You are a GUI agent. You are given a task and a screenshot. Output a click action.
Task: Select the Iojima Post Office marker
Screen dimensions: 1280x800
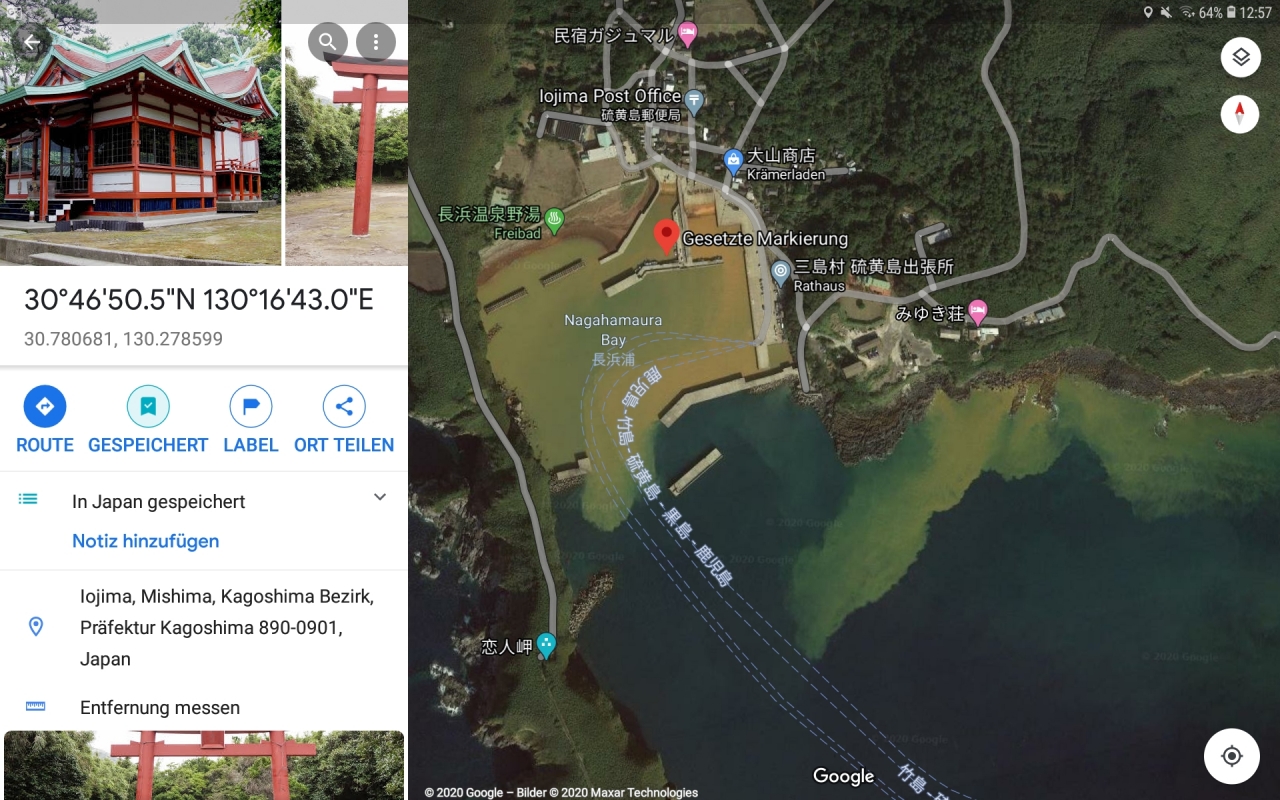click(694, 101)
